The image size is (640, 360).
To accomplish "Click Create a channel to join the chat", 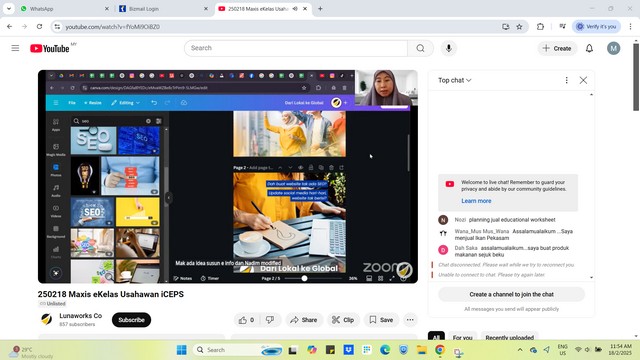I will (x=511, y=294).
